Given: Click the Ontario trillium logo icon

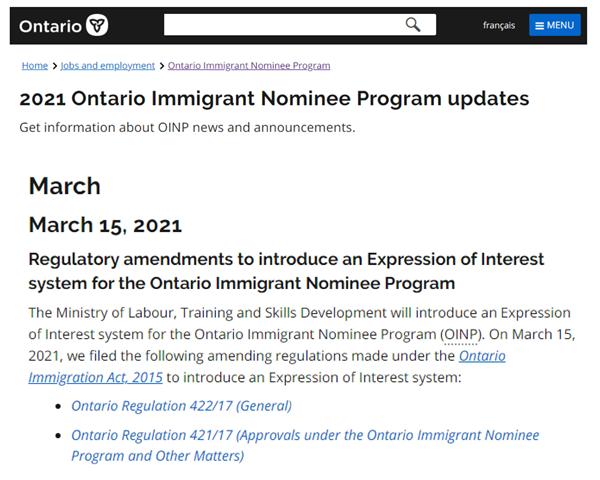Looking at the screenshot, I should 97,25.
